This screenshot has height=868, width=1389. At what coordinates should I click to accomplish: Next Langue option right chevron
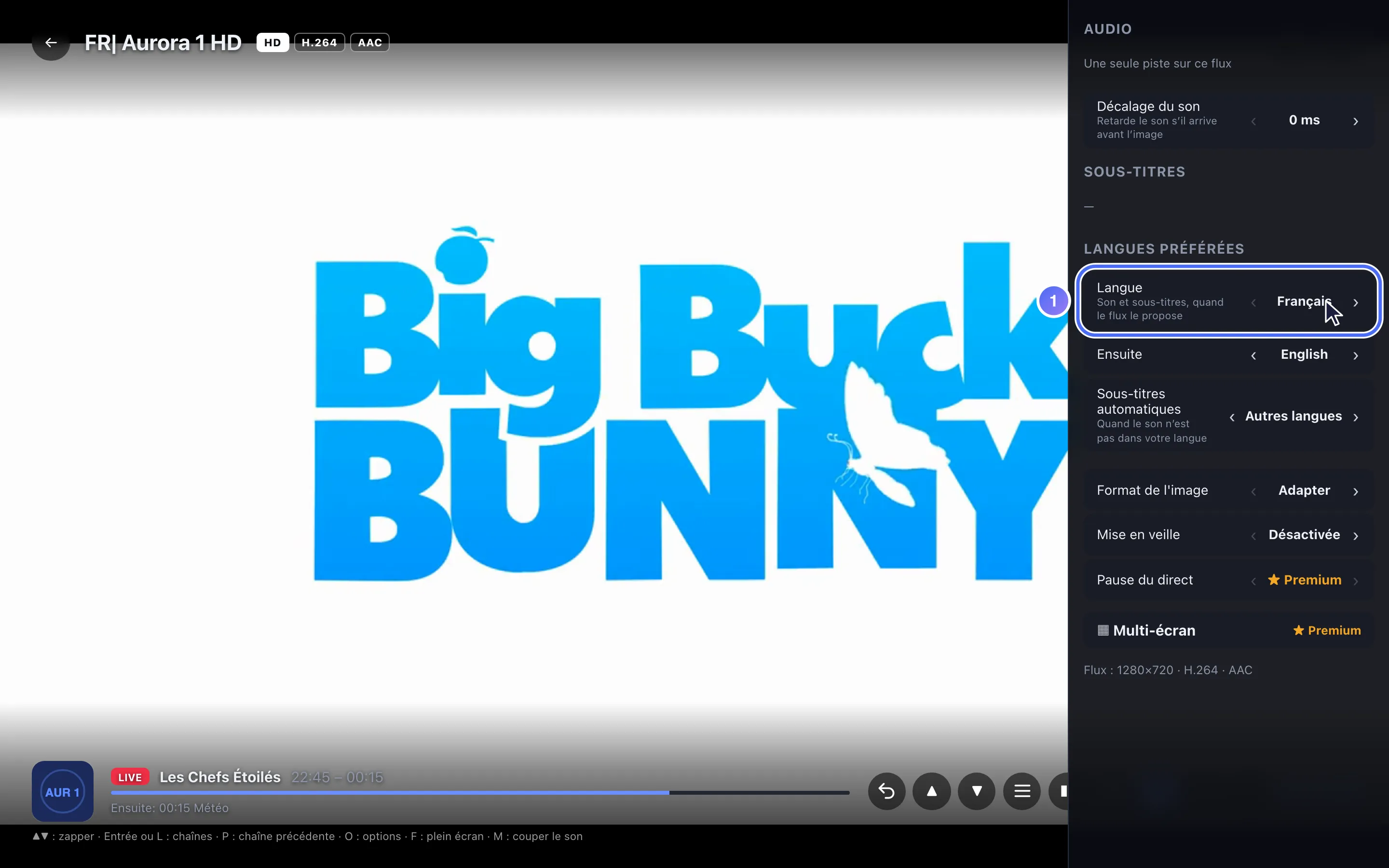[1356, 302]
